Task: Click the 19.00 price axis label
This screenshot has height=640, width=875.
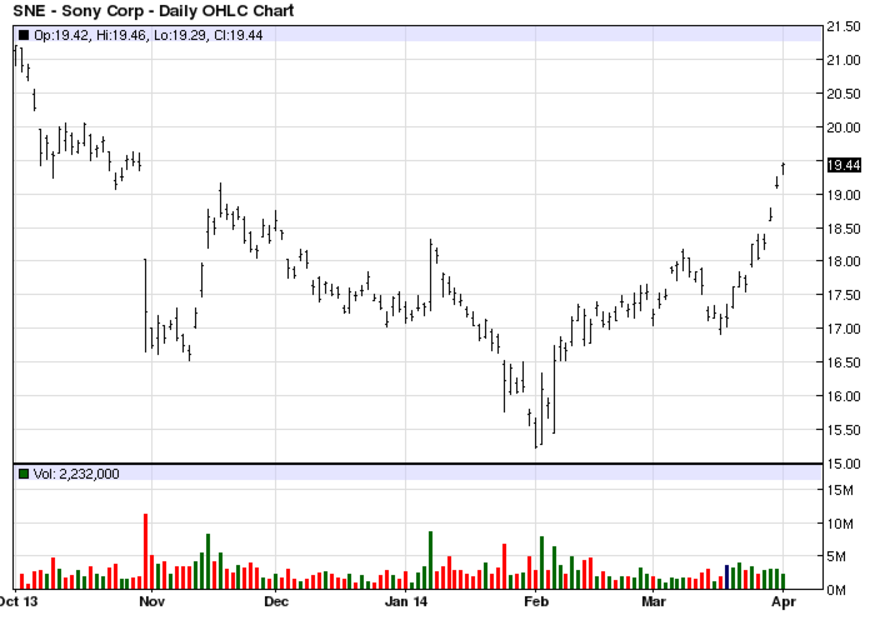Action: (843, 195)
